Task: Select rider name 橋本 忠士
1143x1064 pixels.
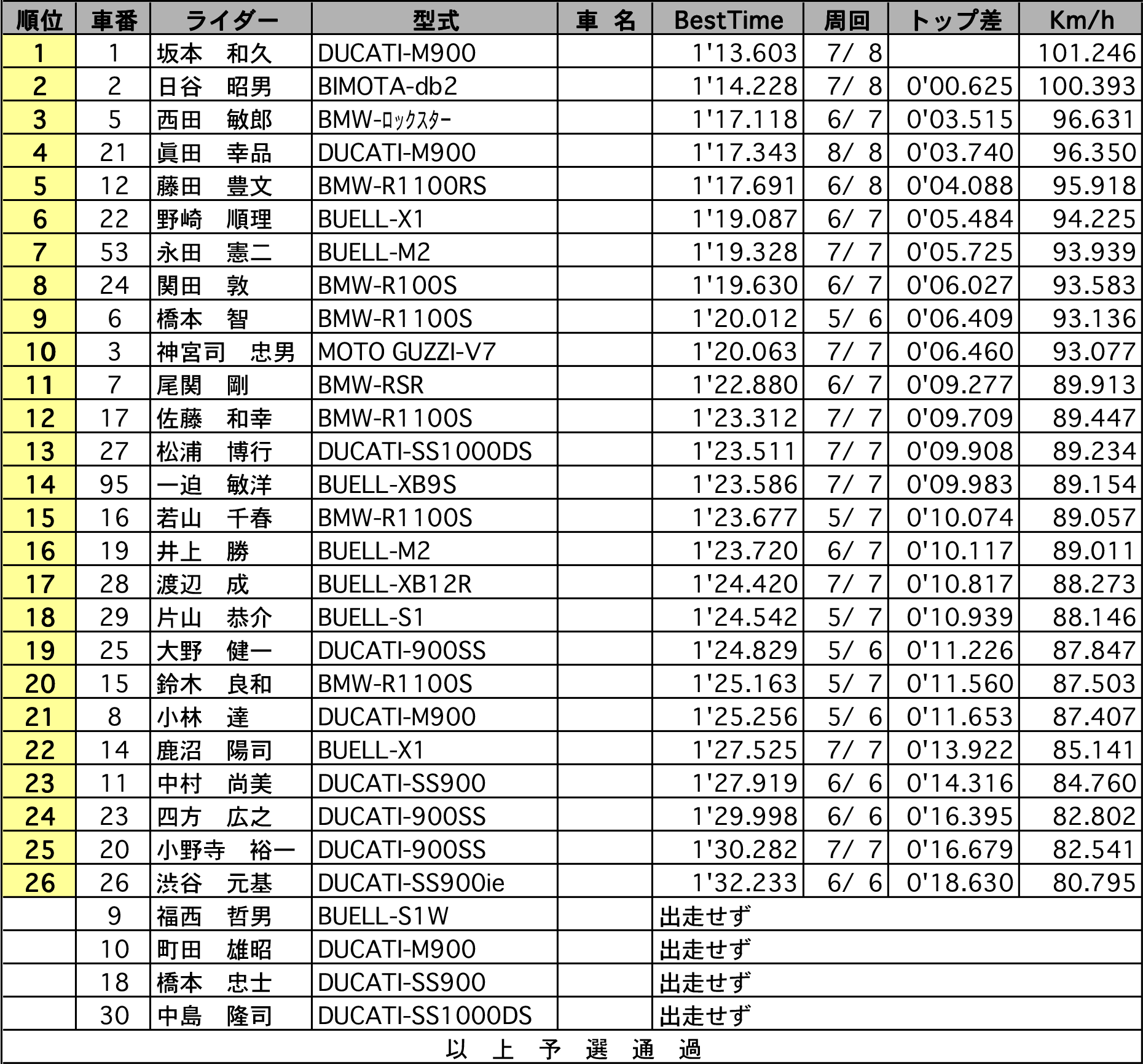Action: coord(214,982)
